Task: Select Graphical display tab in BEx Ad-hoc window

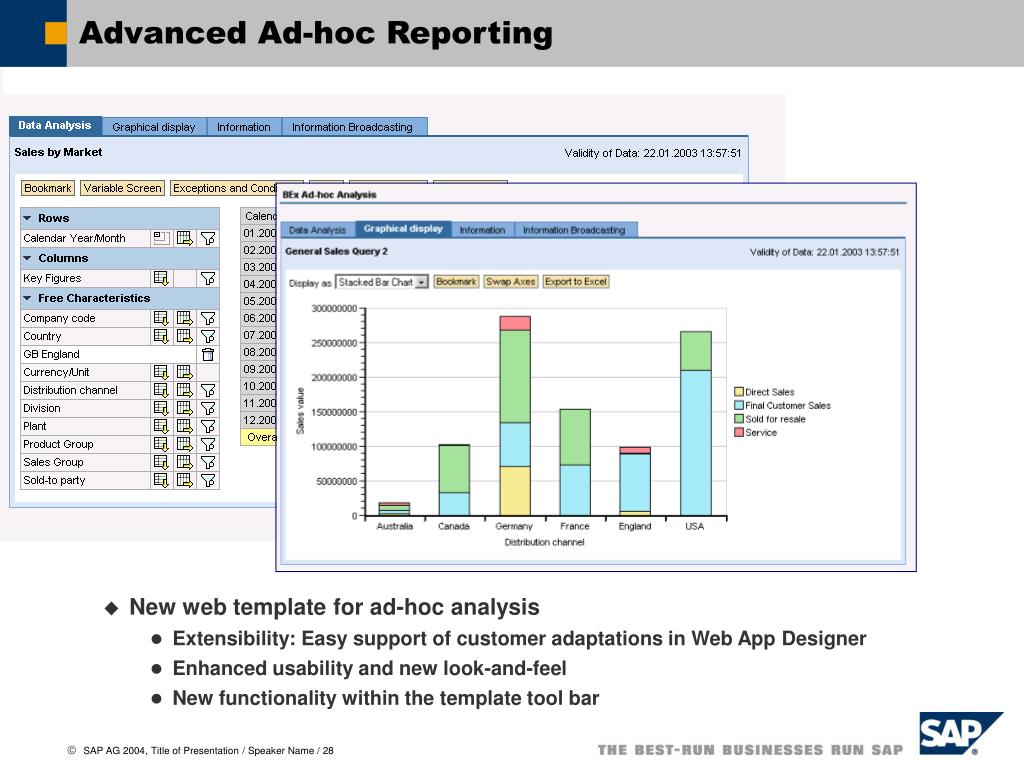Action: pyautogui.click(x=403, y=229)
